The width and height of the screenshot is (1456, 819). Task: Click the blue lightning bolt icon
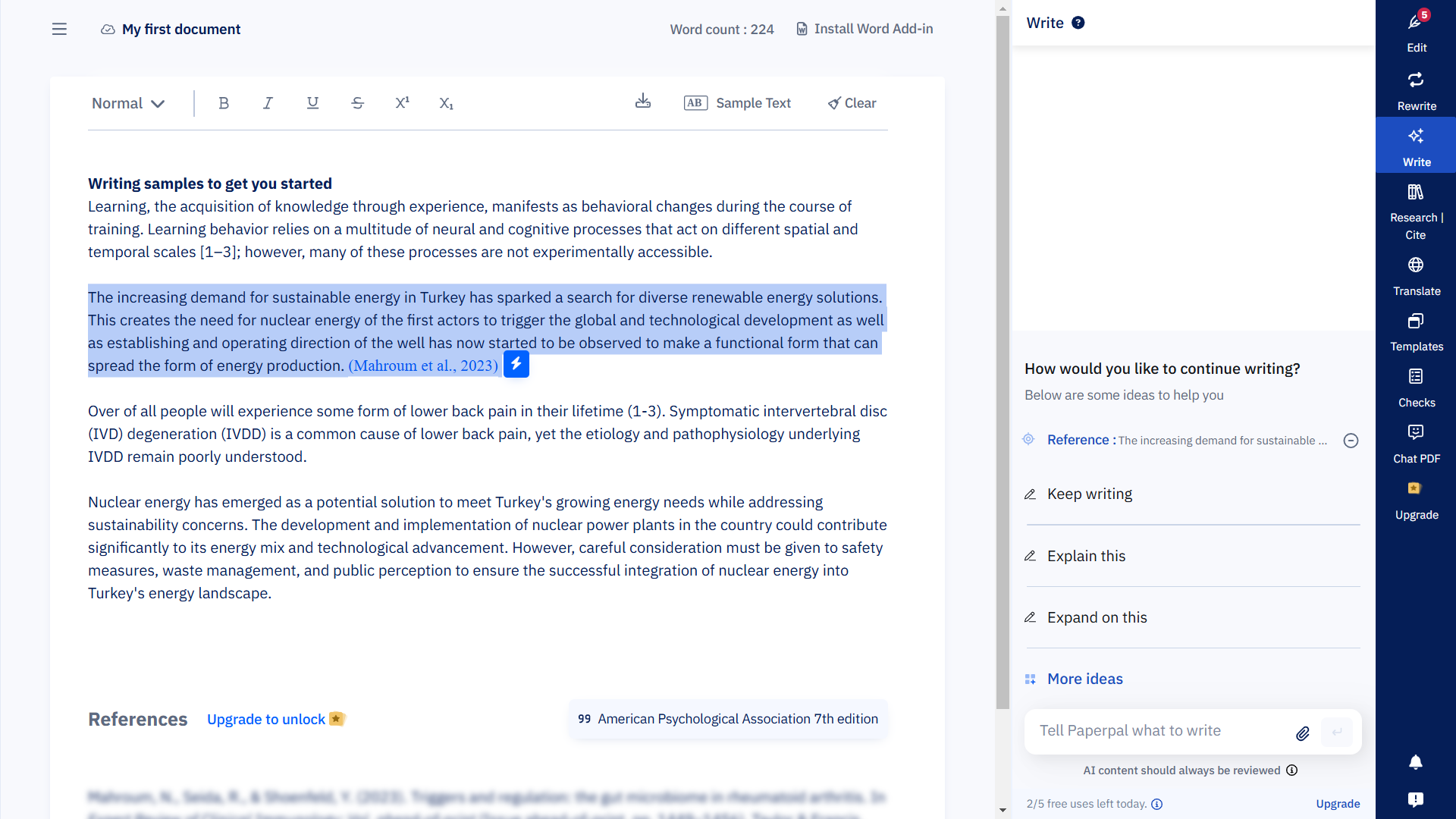tap(516, 365)
